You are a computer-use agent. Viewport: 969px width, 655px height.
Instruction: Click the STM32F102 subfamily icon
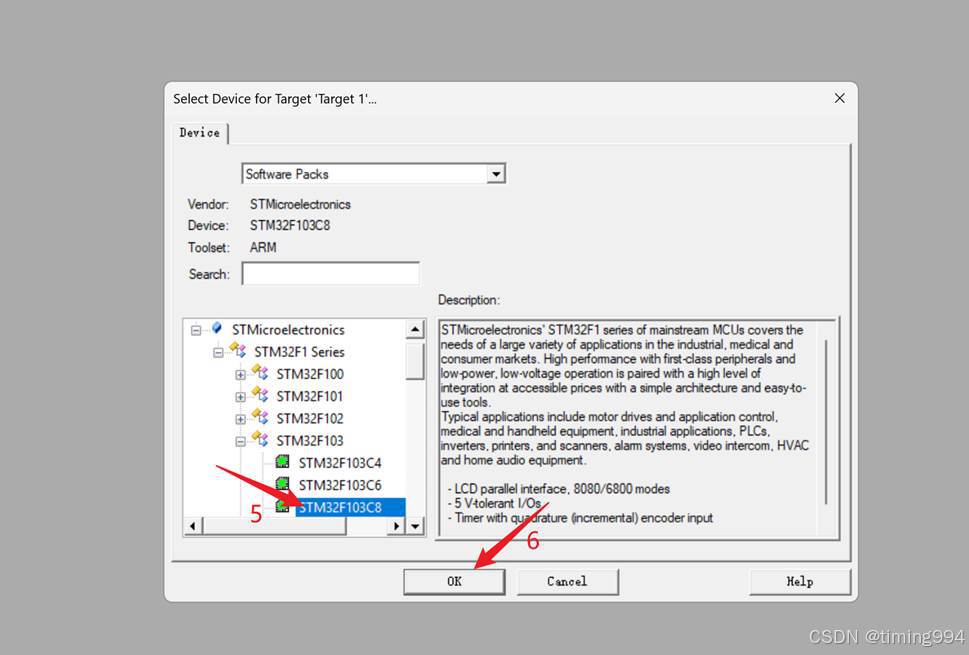tap(260, 417)
